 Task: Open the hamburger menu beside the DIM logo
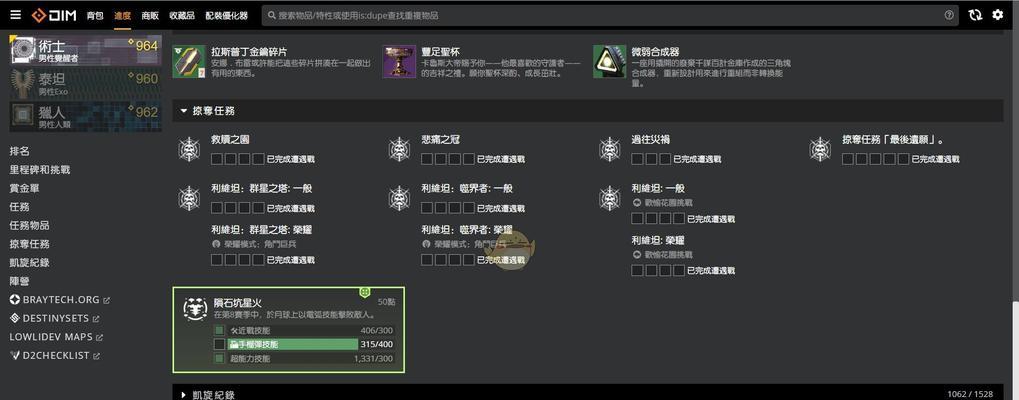click(16, 15)
